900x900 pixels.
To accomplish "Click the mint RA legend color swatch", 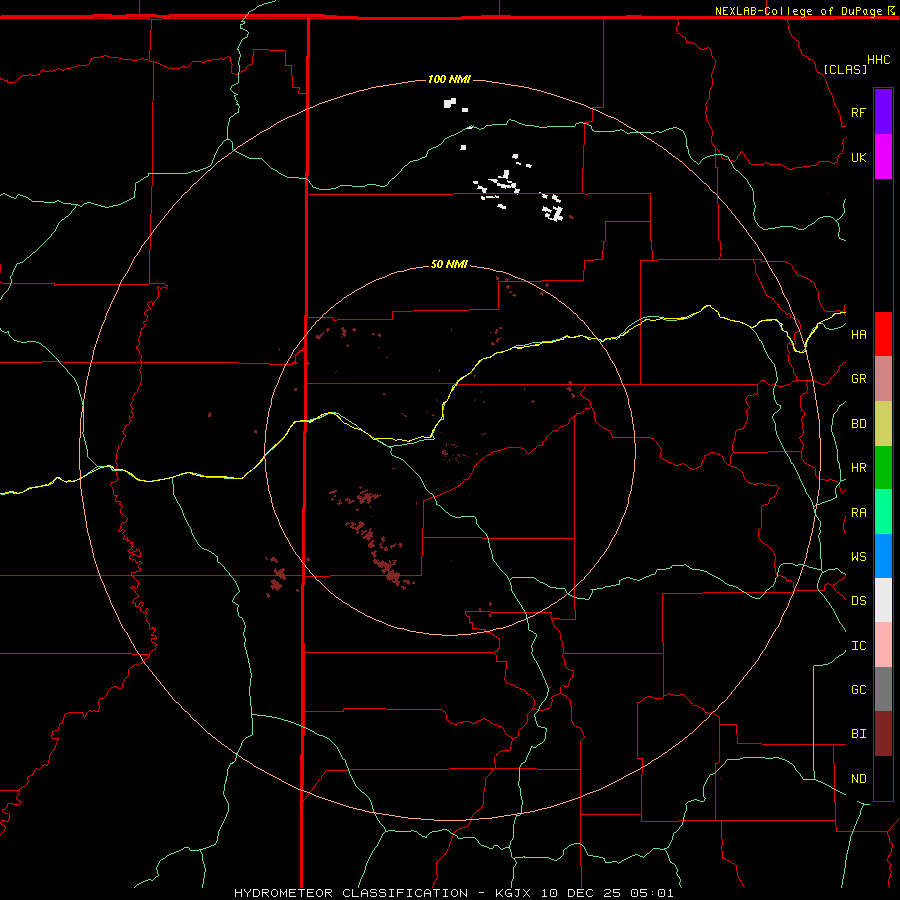I will coord(883,512).
